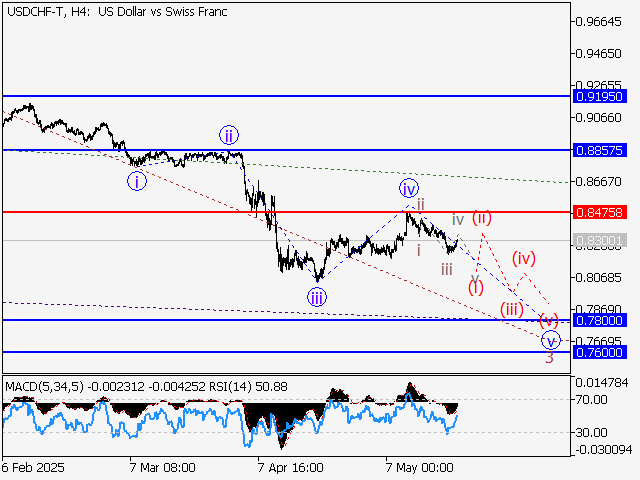Select the red (i) projected wave label
Screen dimensions: 640x480
tap(476, 287)
